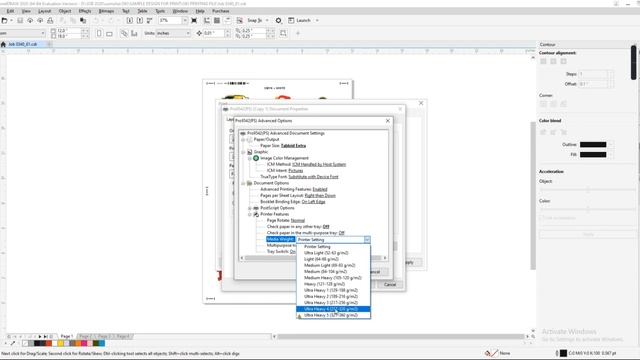The height and width of the screenshot is (360, 640).
Task: Click the Full-screen preview icon
Action: 194,20
